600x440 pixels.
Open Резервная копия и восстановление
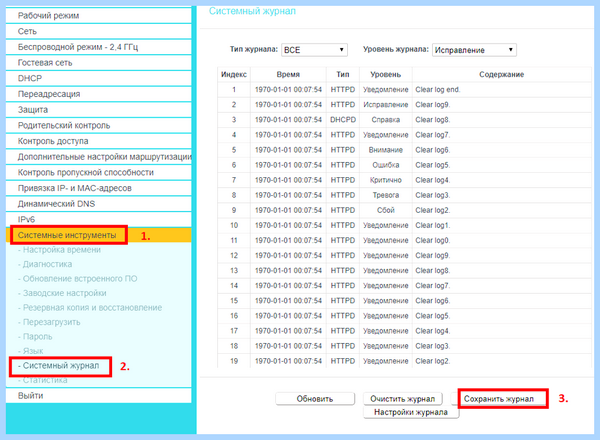point(92,308)
